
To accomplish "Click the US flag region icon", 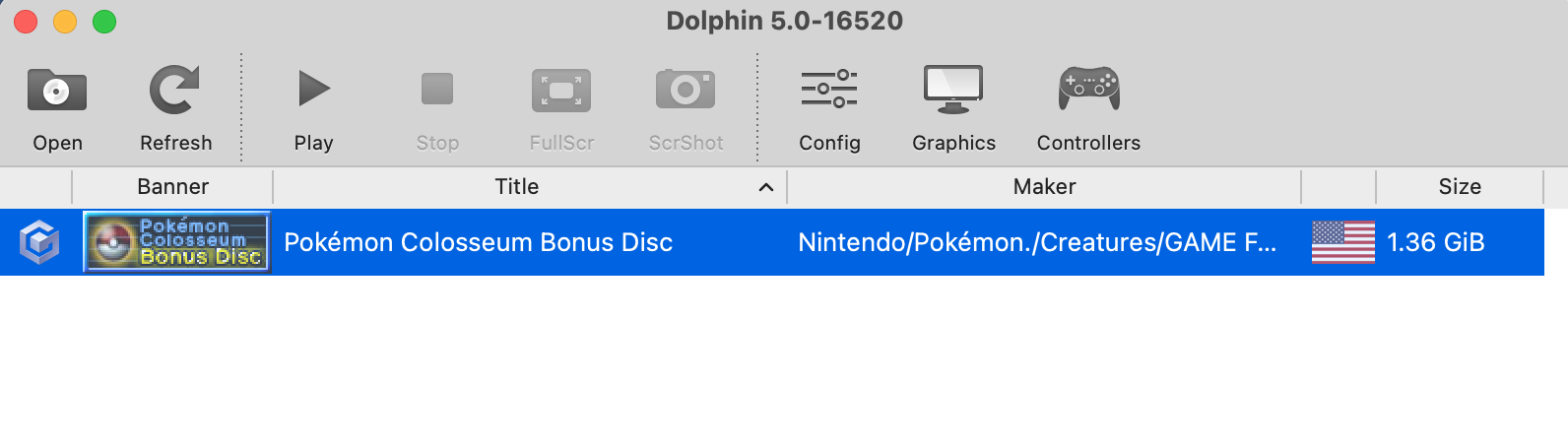I will click(x=1342, y=242).
